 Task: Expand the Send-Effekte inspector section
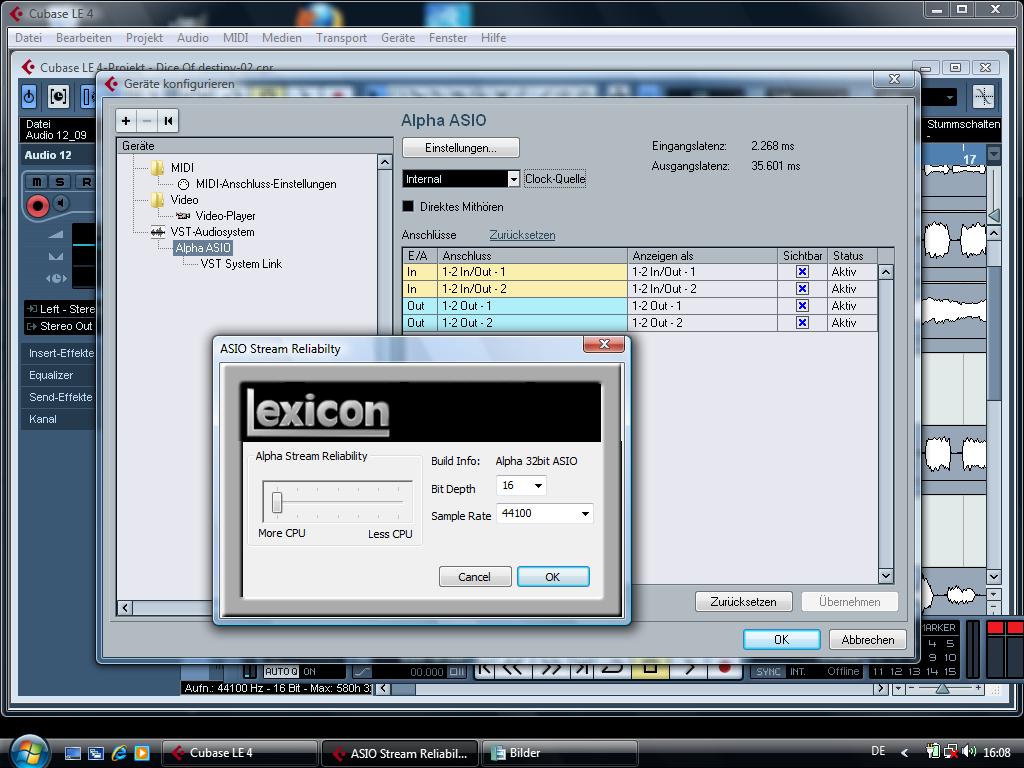(x=59, y=397)
